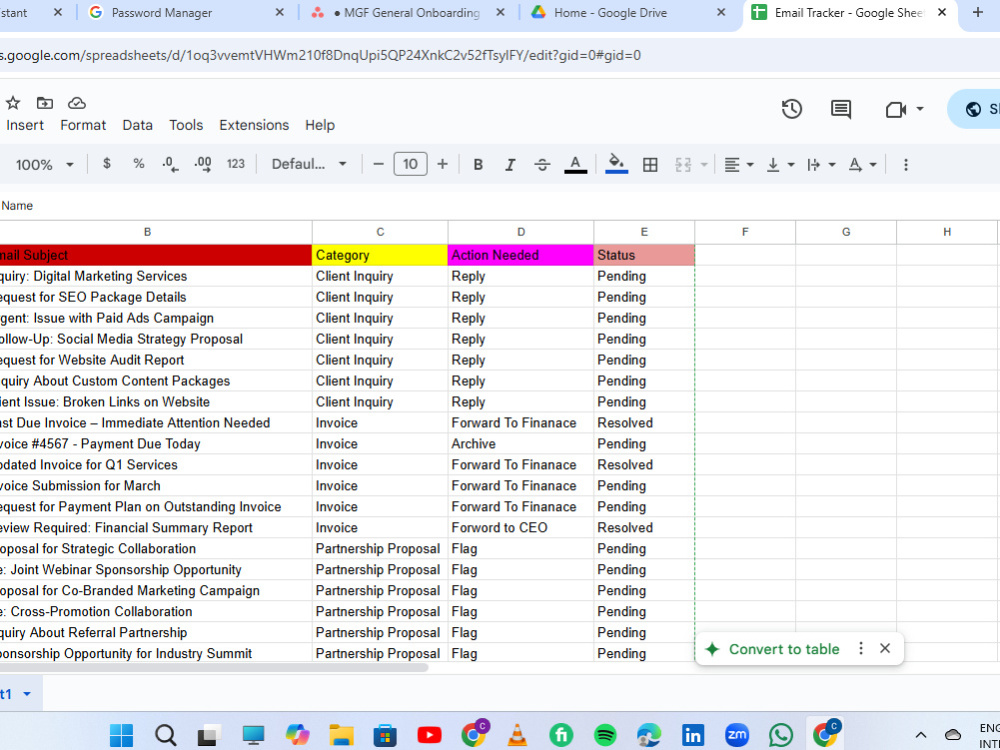1000x750 pixels.
Task: Click the Move to folder icon
Action: [x=45, y=103]
